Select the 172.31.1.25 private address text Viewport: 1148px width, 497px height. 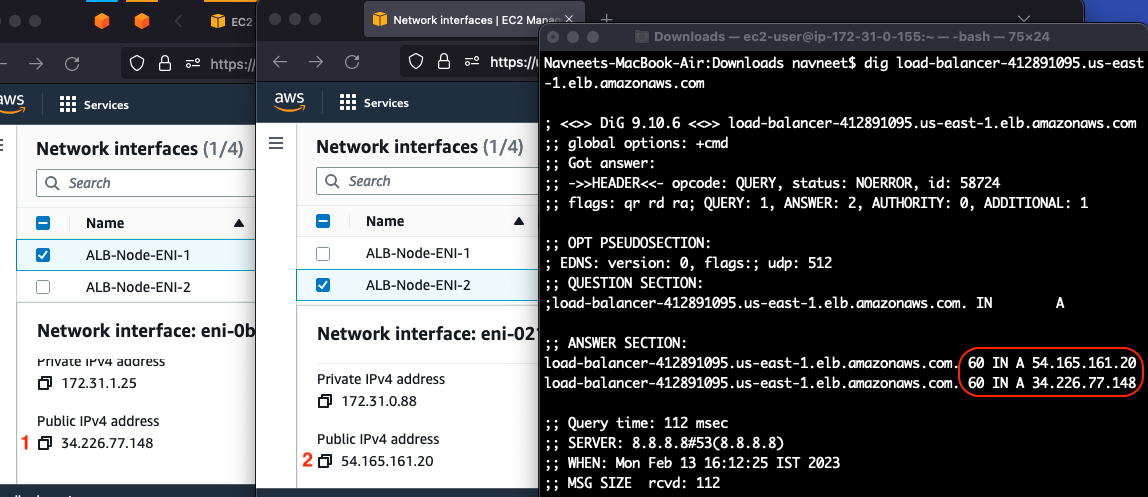pos(99,383)
